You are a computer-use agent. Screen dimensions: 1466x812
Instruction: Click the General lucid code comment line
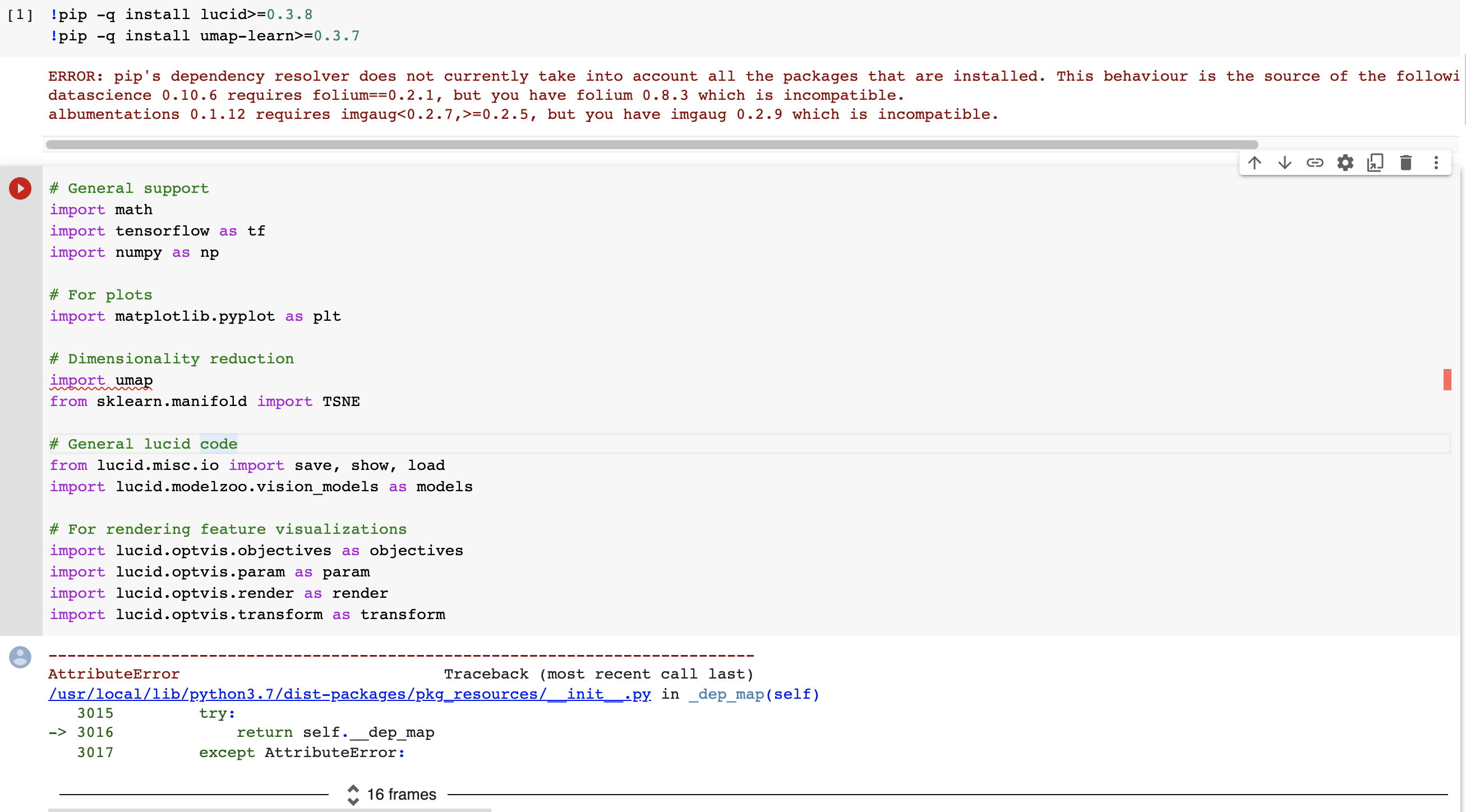pyautogui.click(x=144, y=444)
